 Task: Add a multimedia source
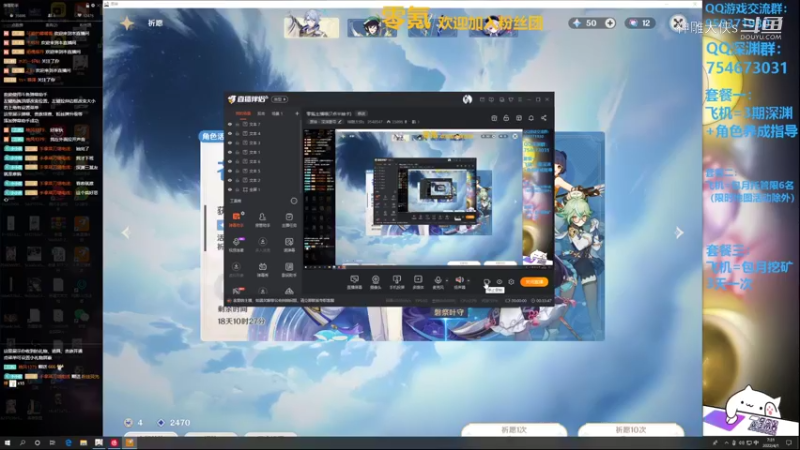pyautogui.click(x=418, y=282)
